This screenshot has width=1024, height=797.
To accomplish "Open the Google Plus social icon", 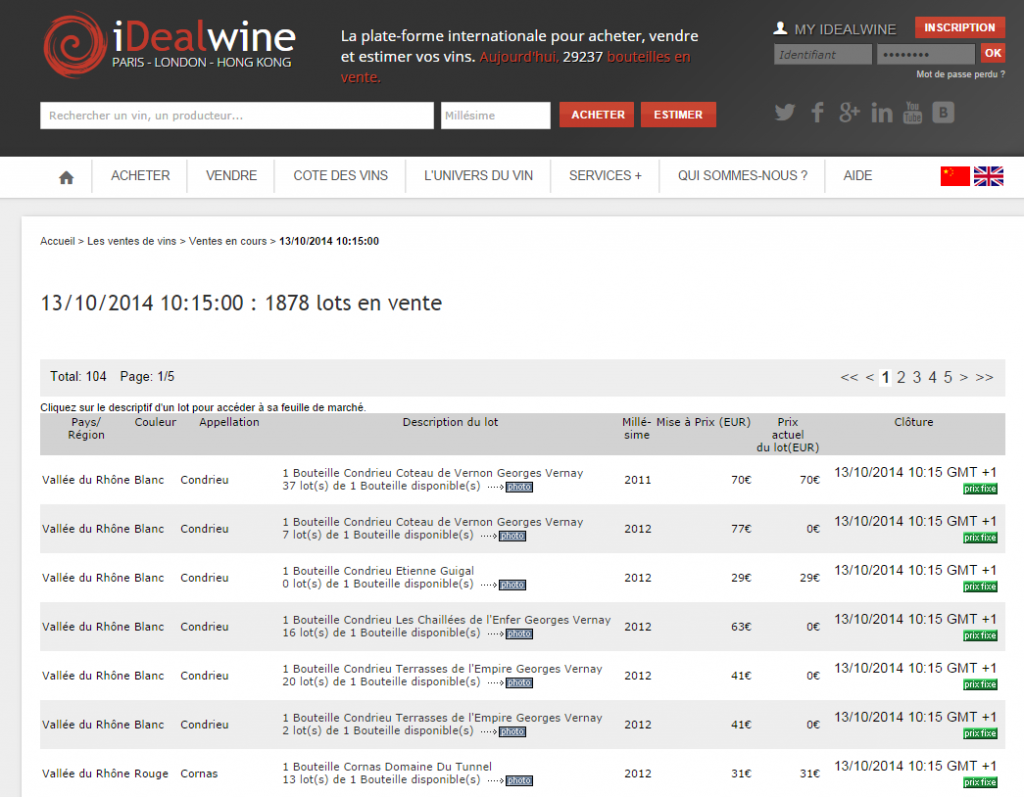I will click(849, 113).
